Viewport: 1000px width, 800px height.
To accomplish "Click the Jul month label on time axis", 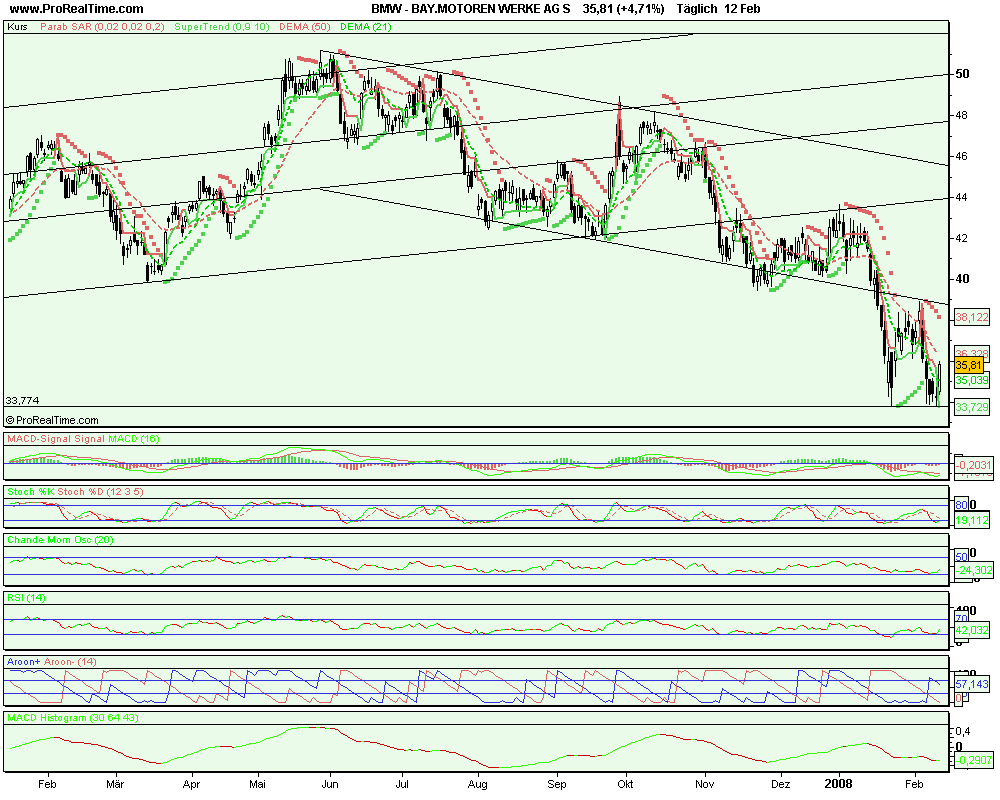I will pyautogui.click(x=402, y=784).
